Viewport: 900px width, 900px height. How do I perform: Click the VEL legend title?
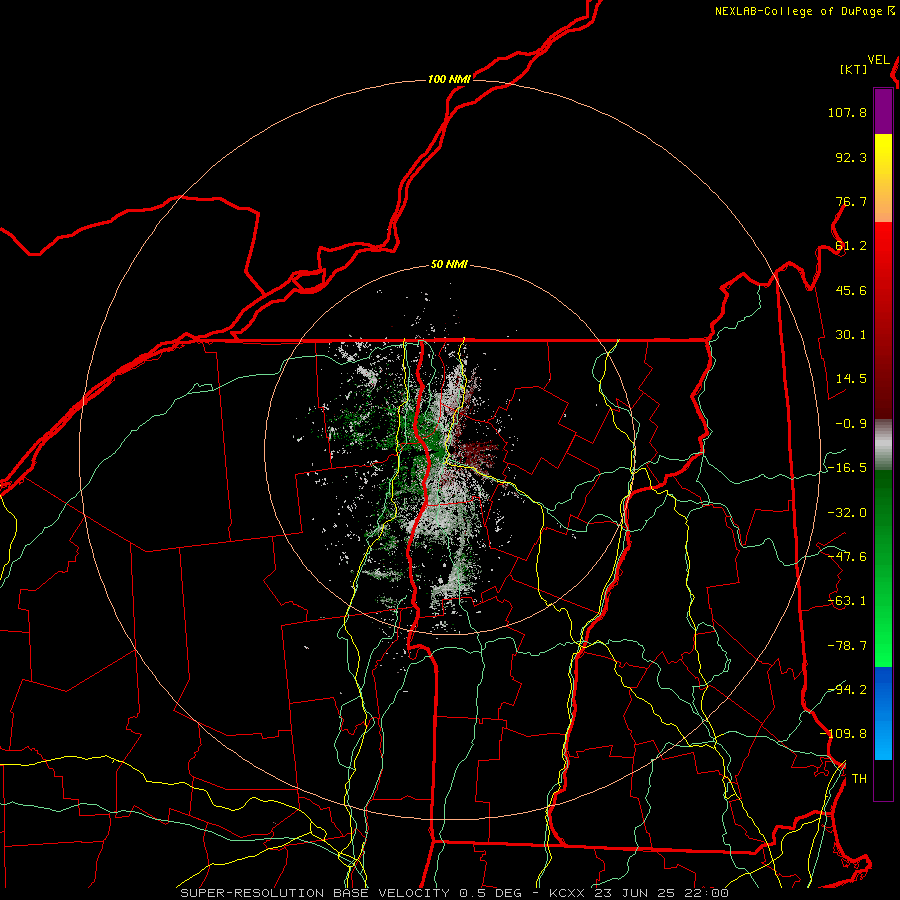(878, 60)
